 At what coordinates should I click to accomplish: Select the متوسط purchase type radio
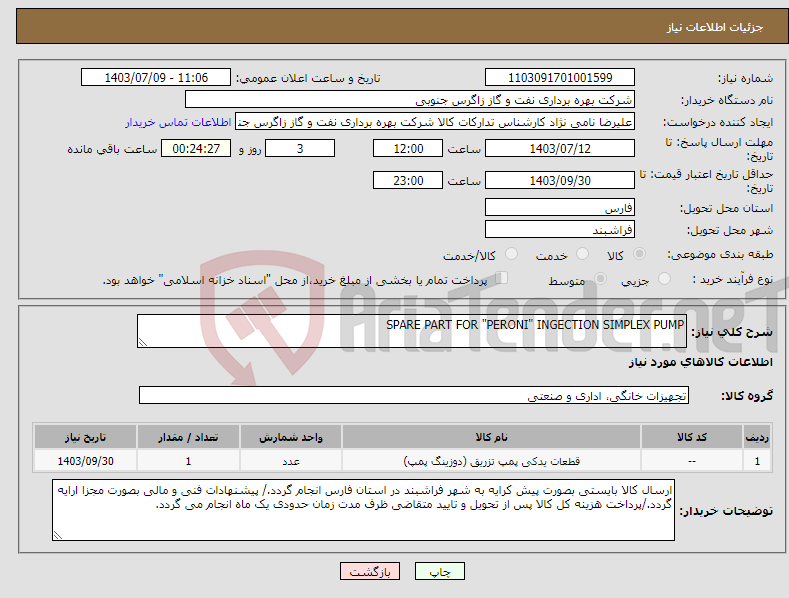point(600,278)
